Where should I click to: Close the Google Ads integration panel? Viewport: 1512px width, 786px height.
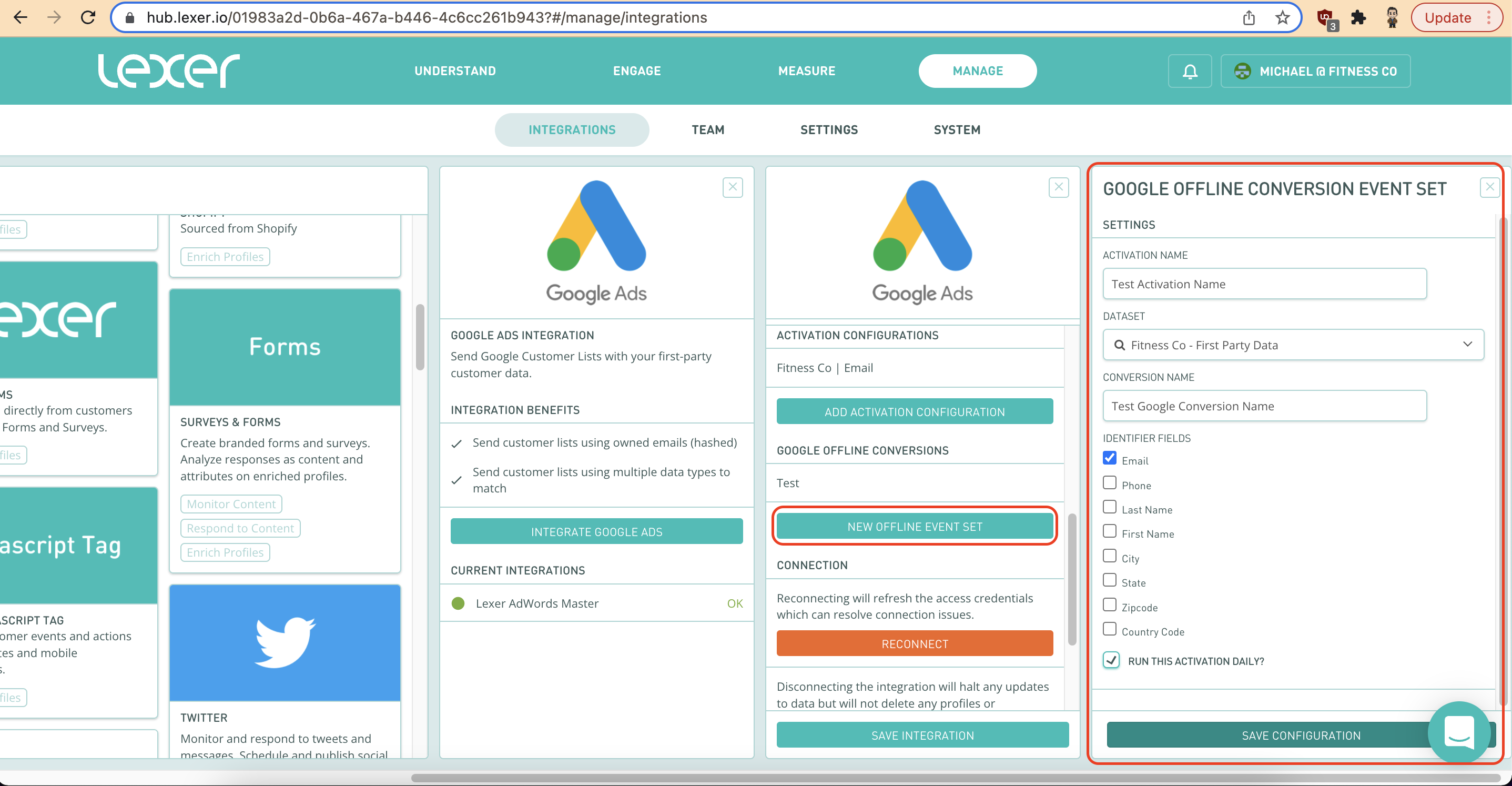pyautogui.click(x=733, y=187)
